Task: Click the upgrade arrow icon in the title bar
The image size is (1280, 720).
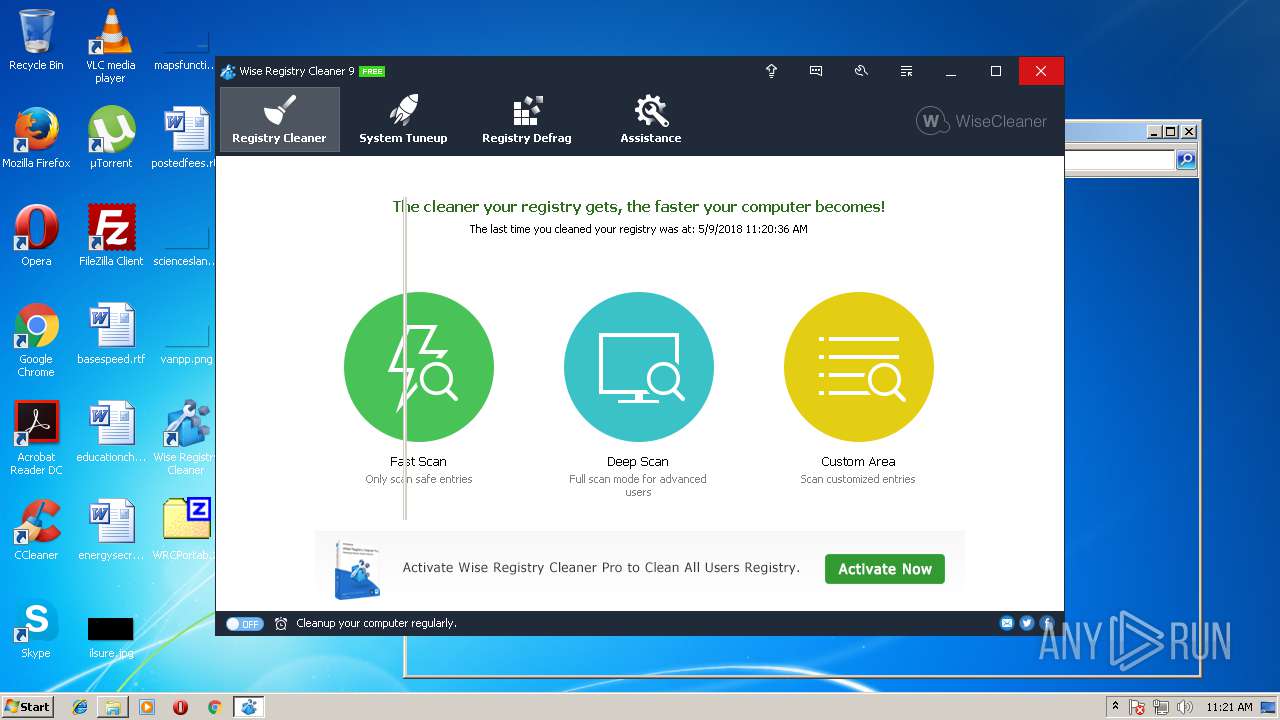Action: pos(771,71)
